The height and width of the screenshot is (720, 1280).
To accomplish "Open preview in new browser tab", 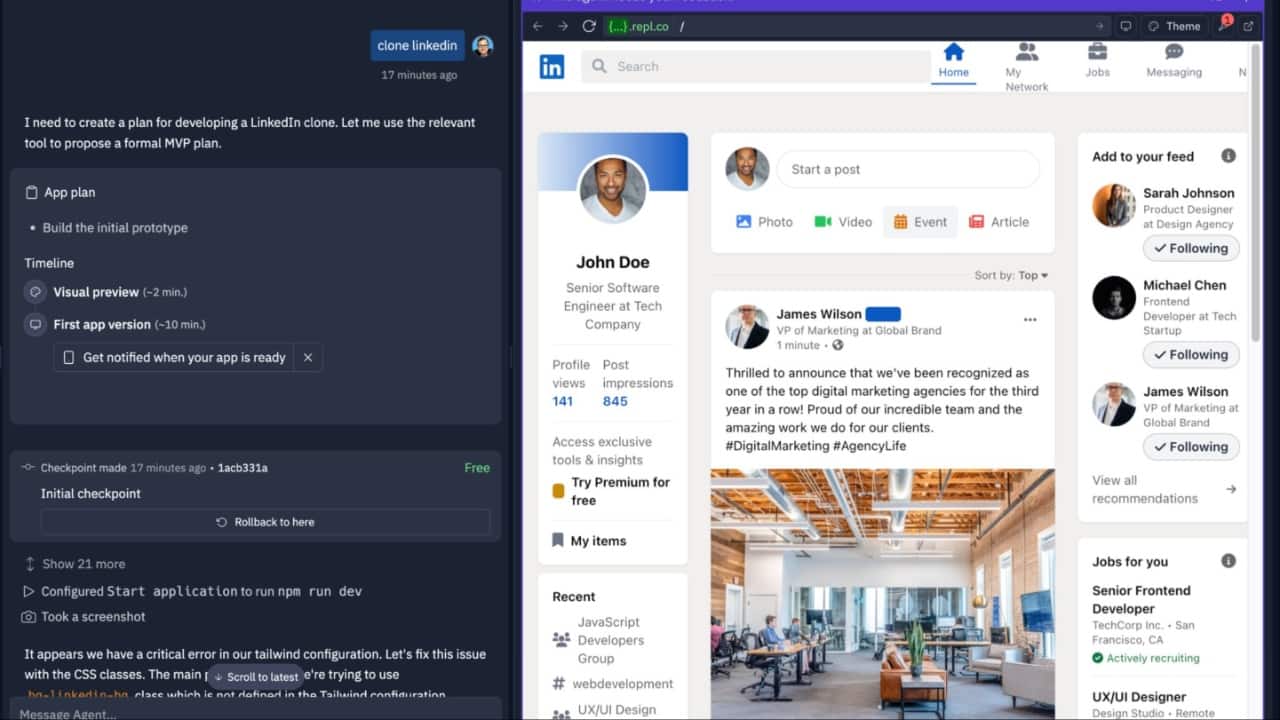I will [x=1249, y=26].
